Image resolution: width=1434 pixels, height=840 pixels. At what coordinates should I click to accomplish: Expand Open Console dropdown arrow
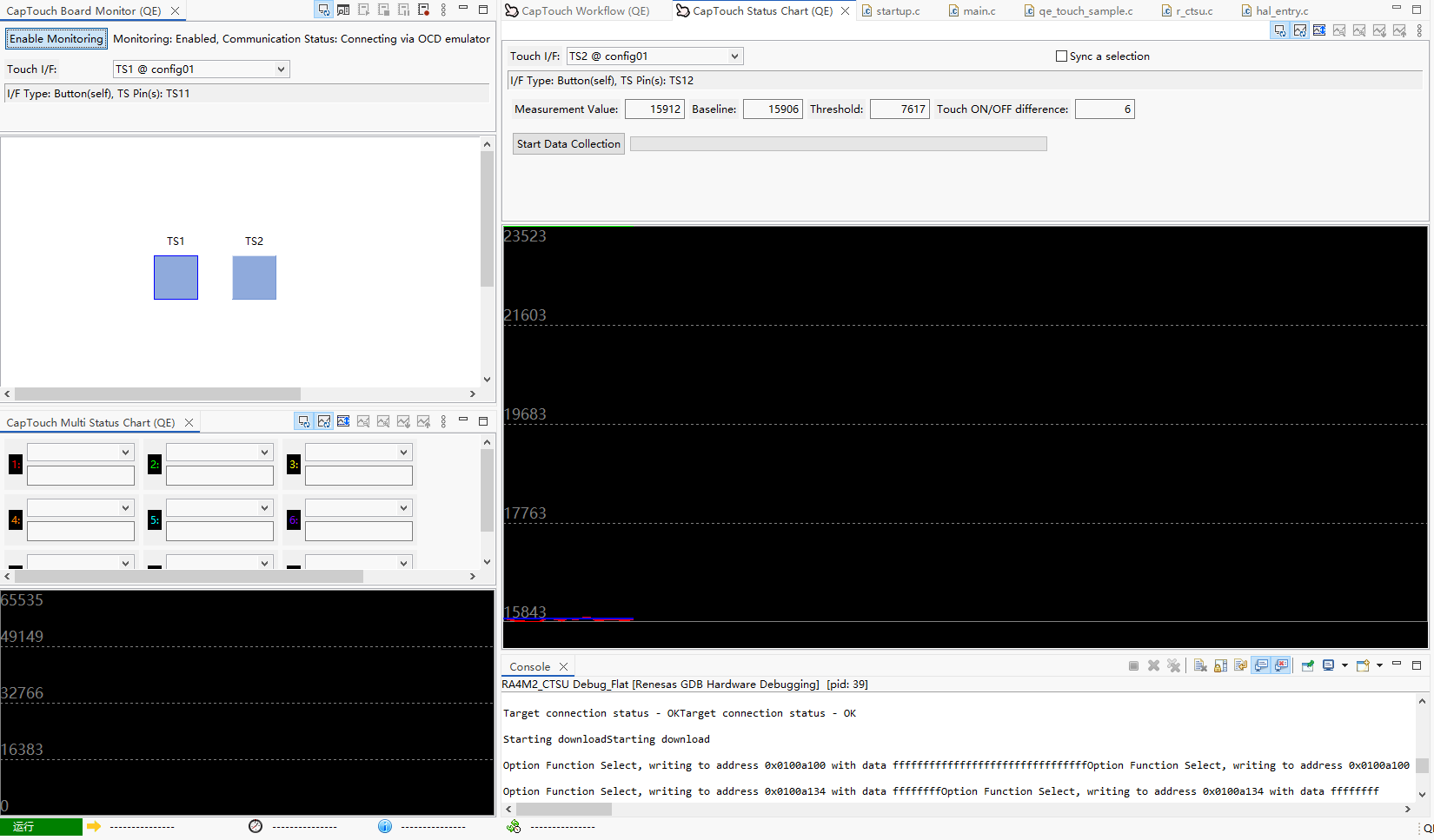point(1379,665)
